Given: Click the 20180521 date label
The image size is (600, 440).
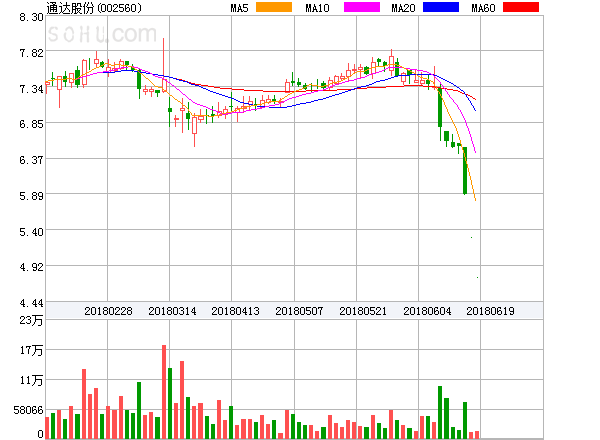Looking at the screenshot, I should click(x=363, y=311).
